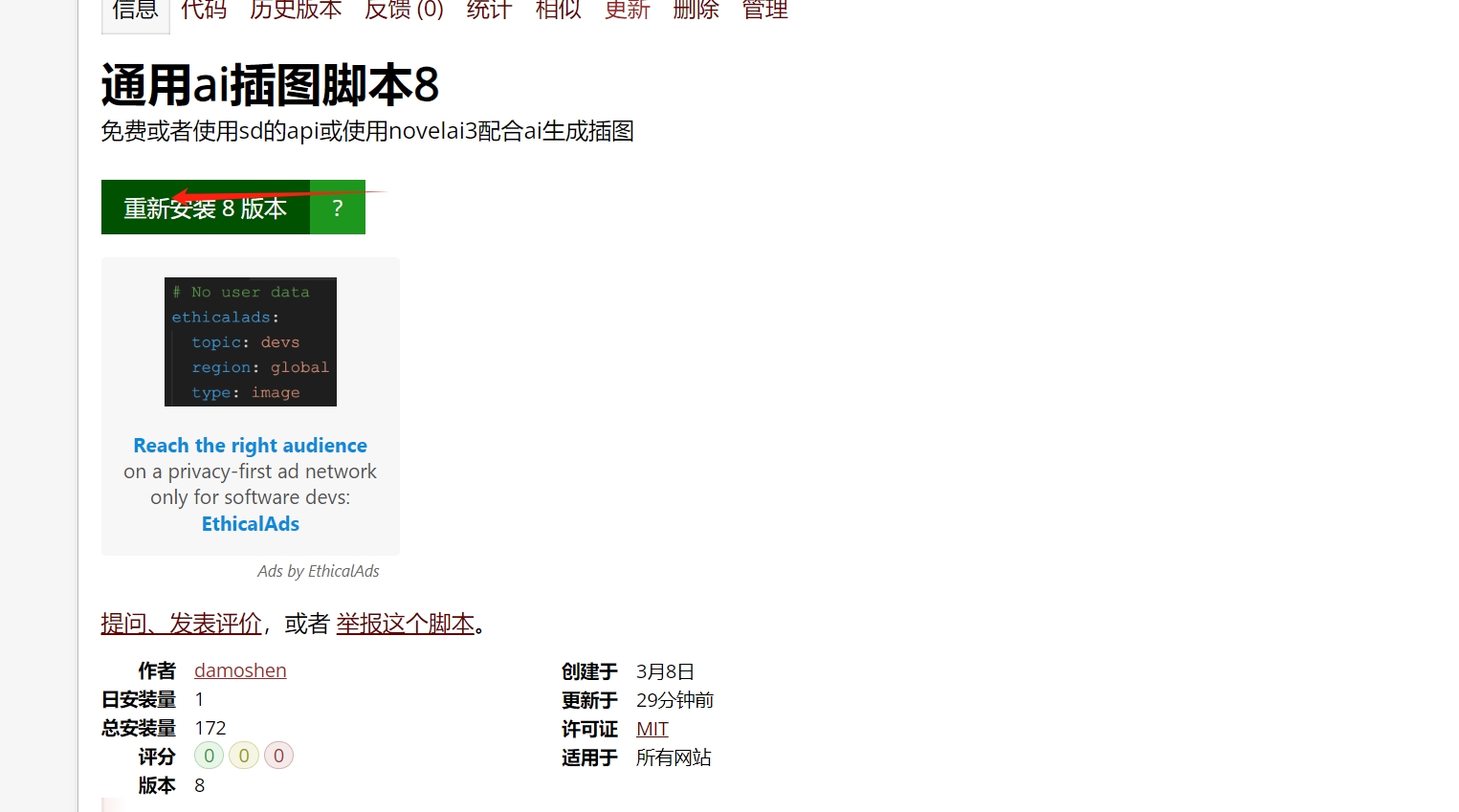This screenshot has height=812, width=1459.
Task: Click the neutral rating count indicator
Action: (243, 755)
